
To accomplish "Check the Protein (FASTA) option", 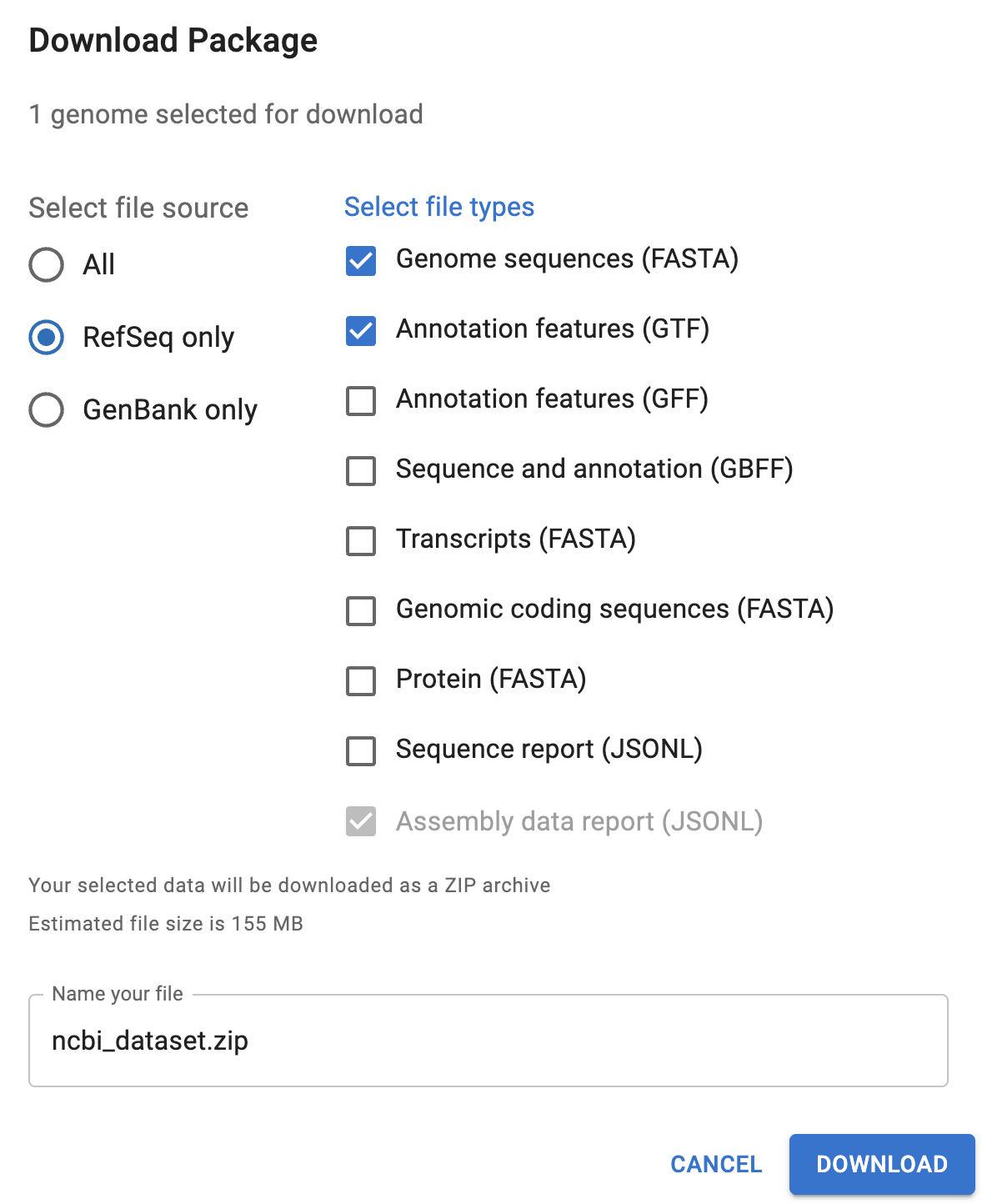I will (x=361, y=681).
